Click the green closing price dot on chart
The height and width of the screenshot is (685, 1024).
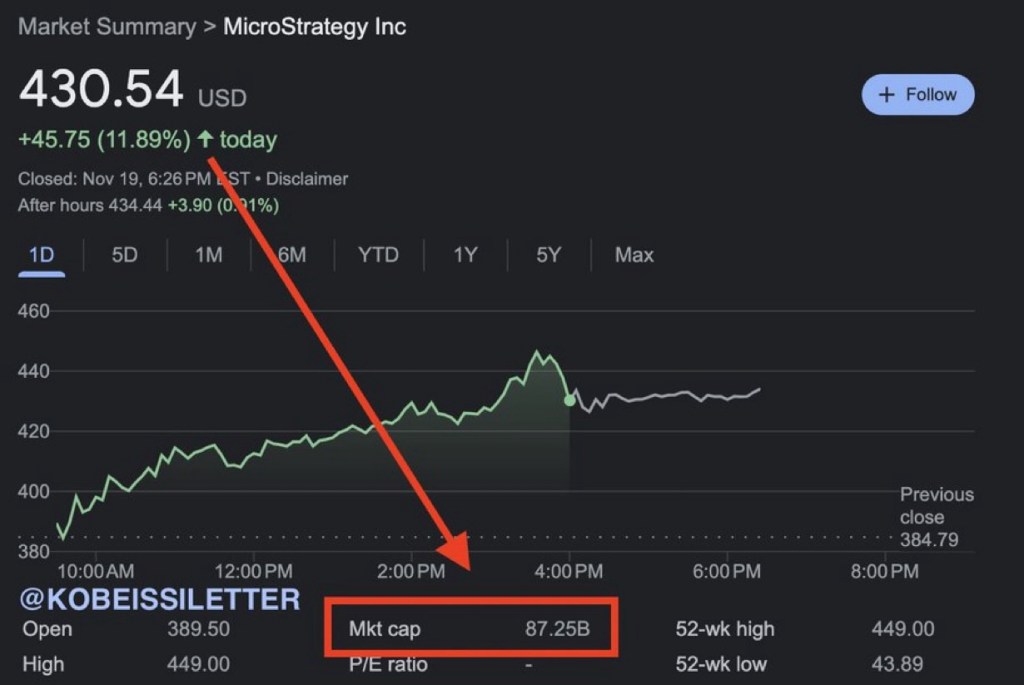pos(570,400)
